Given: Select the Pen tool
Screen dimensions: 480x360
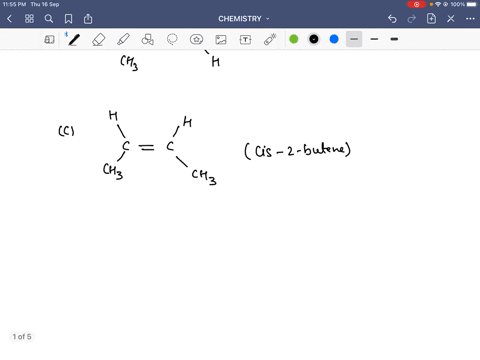Looking at the screenshot, I should tap(74, 40).
